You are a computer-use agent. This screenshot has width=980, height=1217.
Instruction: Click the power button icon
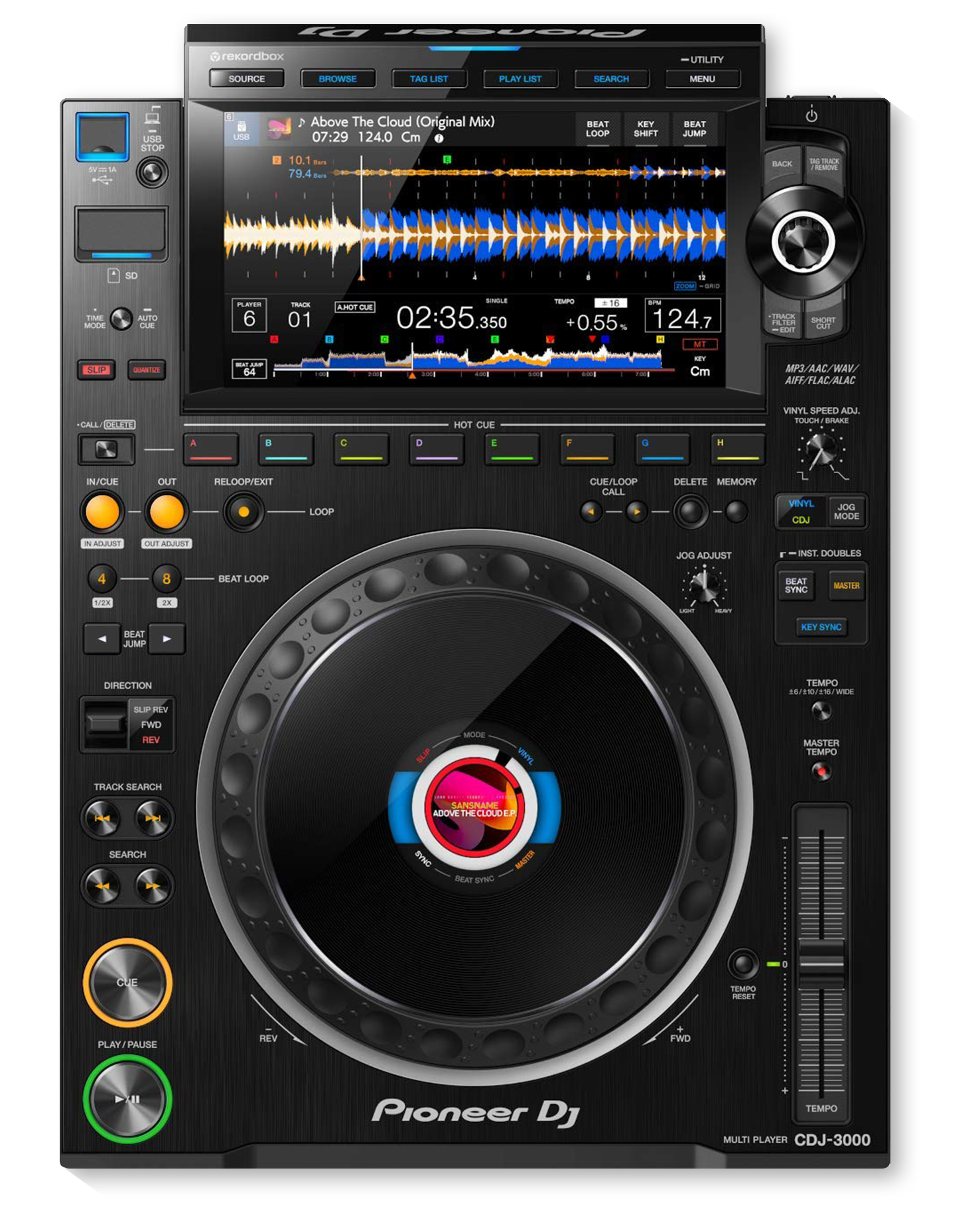[811, 115]
